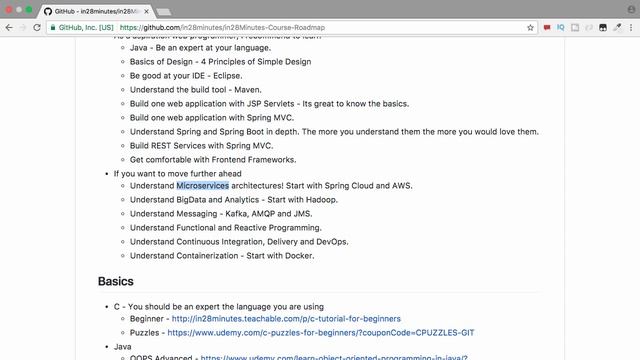Go back using the browser back arrow
This screenshot has width=640, height=360.
(x=9, y=27)
